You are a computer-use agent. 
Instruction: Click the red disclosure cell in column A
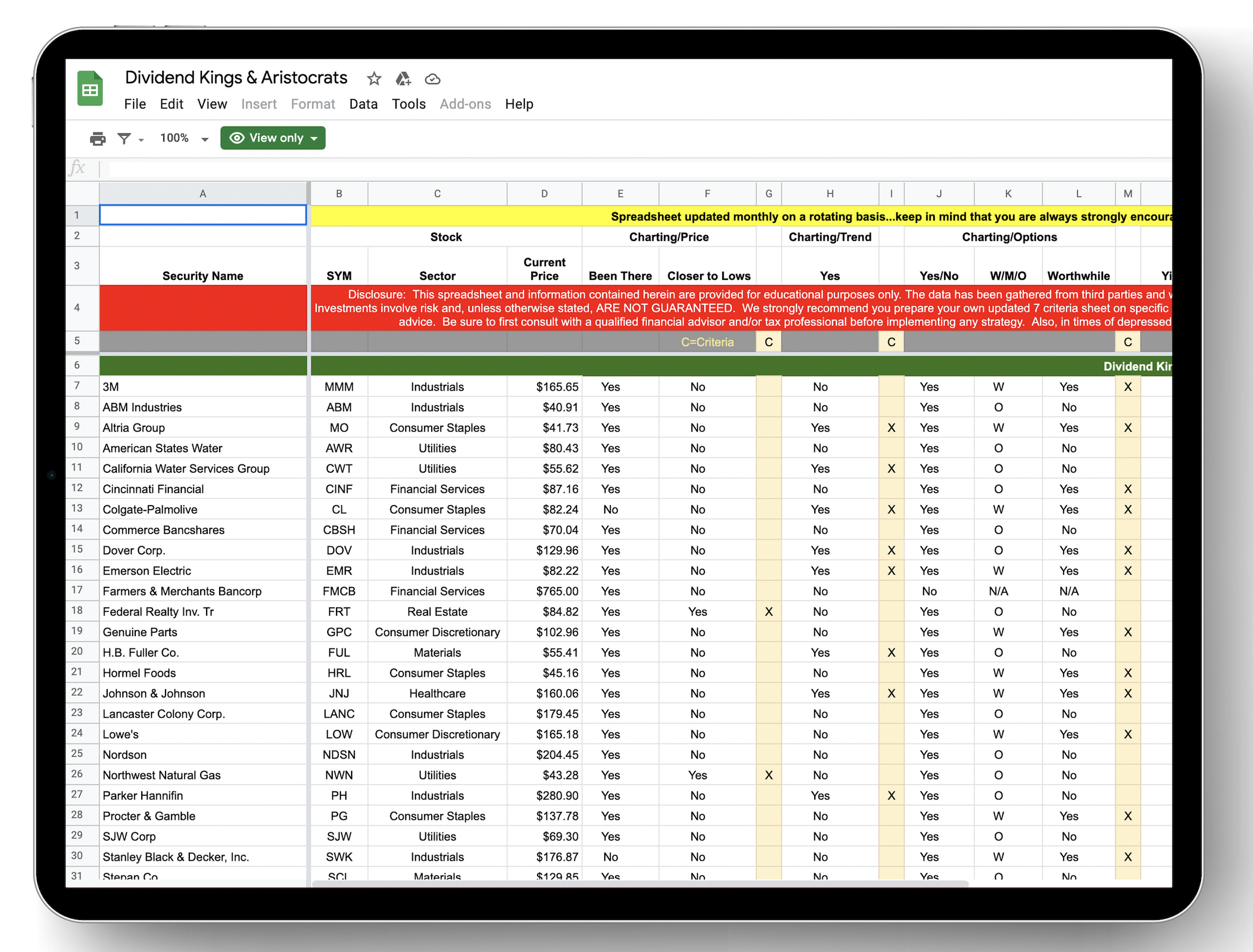tap(203, 308)
